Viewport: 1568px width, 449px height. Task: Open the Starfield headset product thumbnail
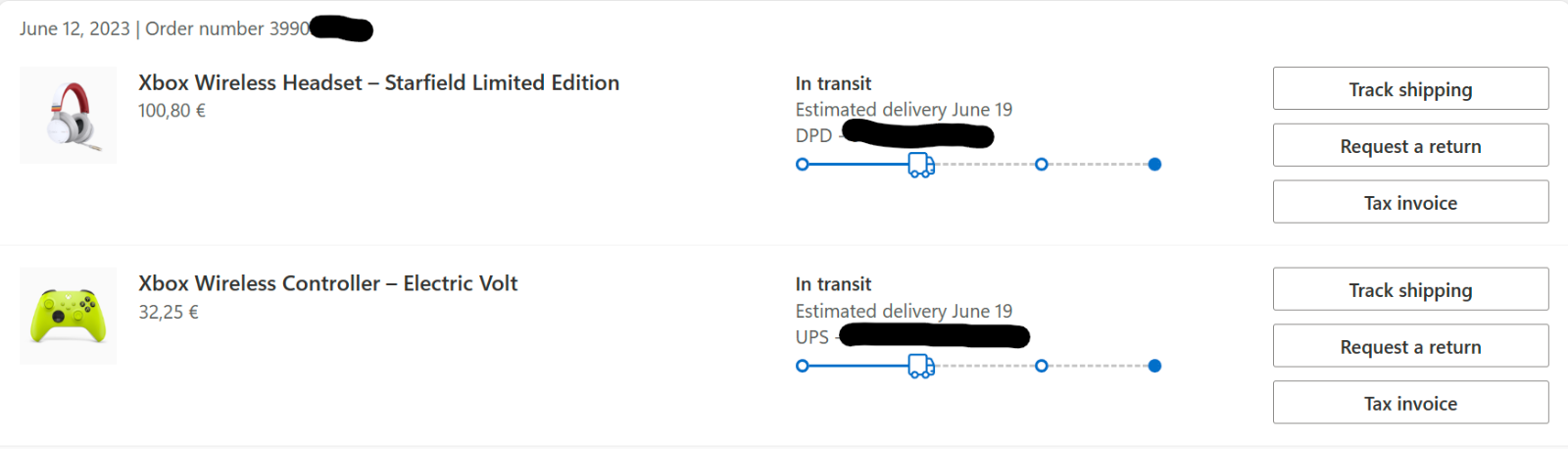pos(68,115)
